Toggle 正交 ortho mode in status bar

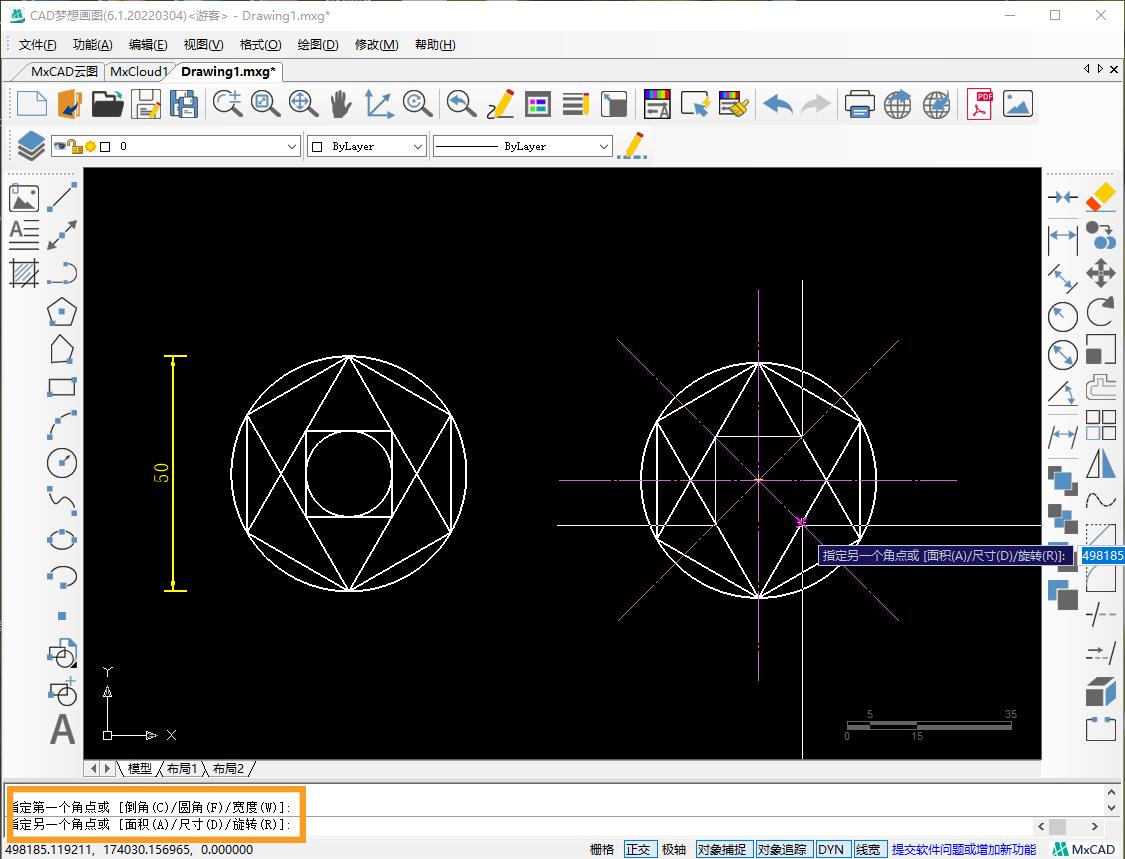[637, 849]
